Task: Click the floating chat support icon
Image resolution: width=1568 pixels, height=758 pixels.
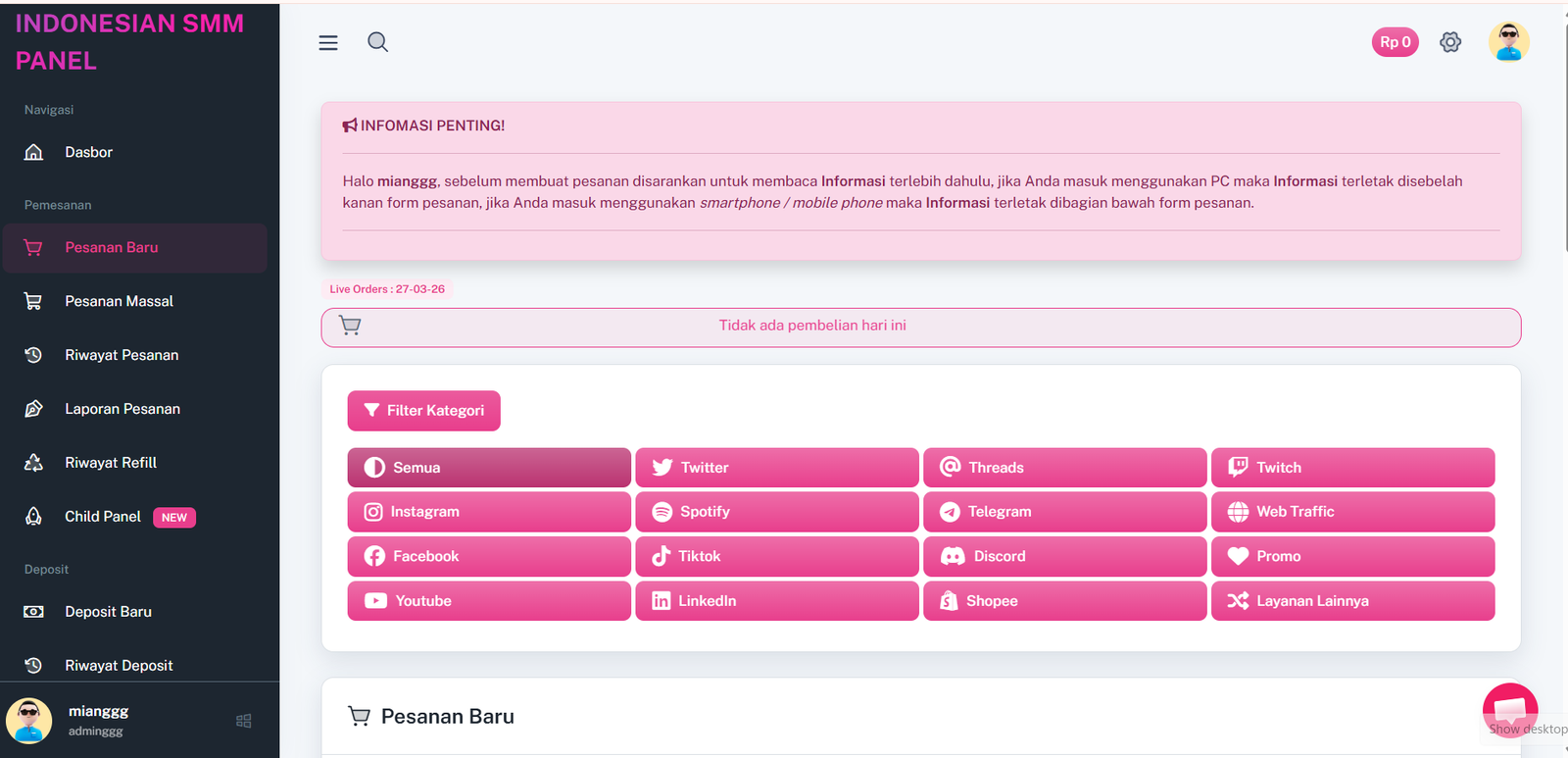Action: (1509, 708)
